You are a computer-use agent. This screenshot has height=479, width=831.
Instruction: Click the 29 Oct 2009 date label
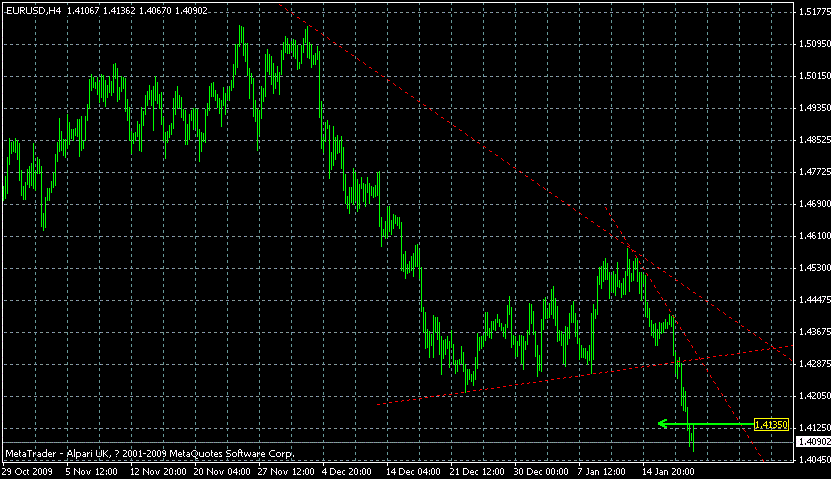[x=28, y=471]
